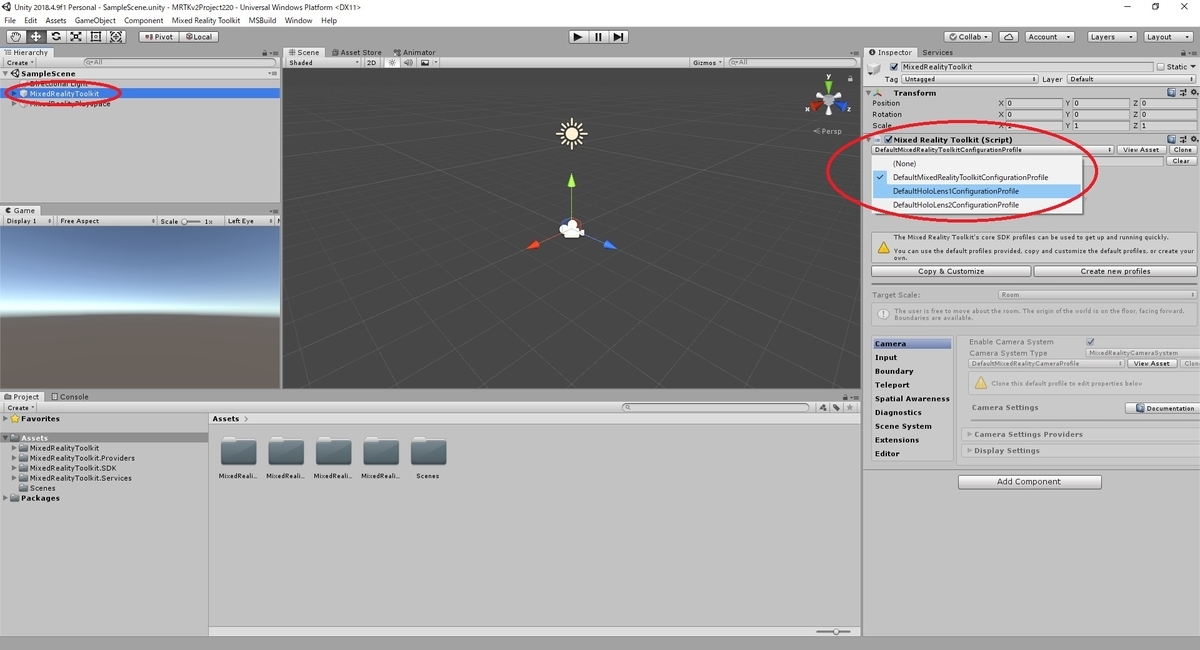Image resolution: width=1200 pixels, height=650 pixels.
Task: Select the Rect tool
Action: pyautogui.click(x=96, y=37)
